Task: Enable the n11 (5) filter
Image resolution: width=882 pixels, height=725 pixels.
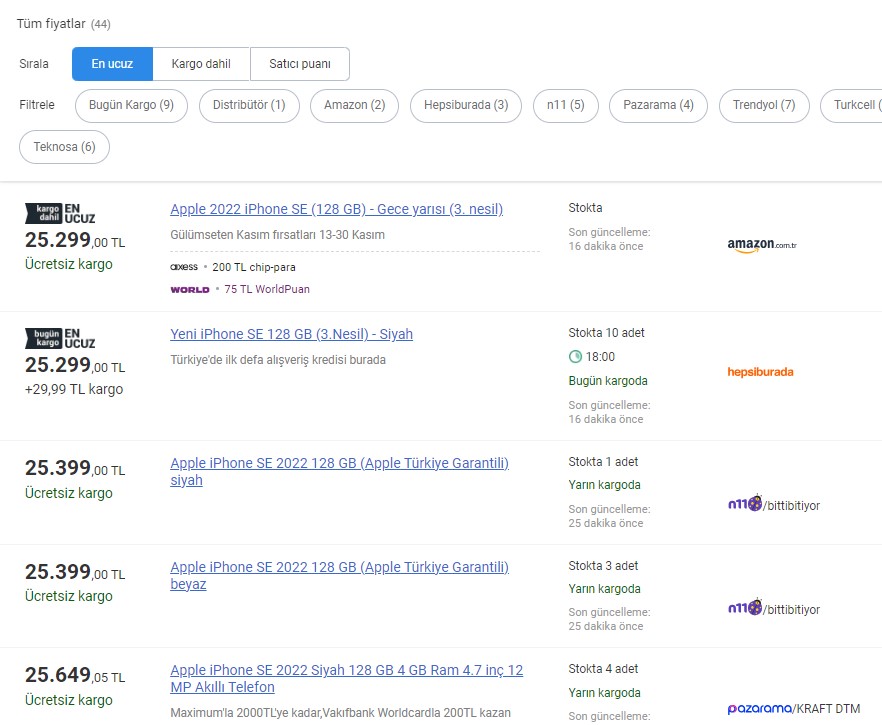Action: click(565, 105)
